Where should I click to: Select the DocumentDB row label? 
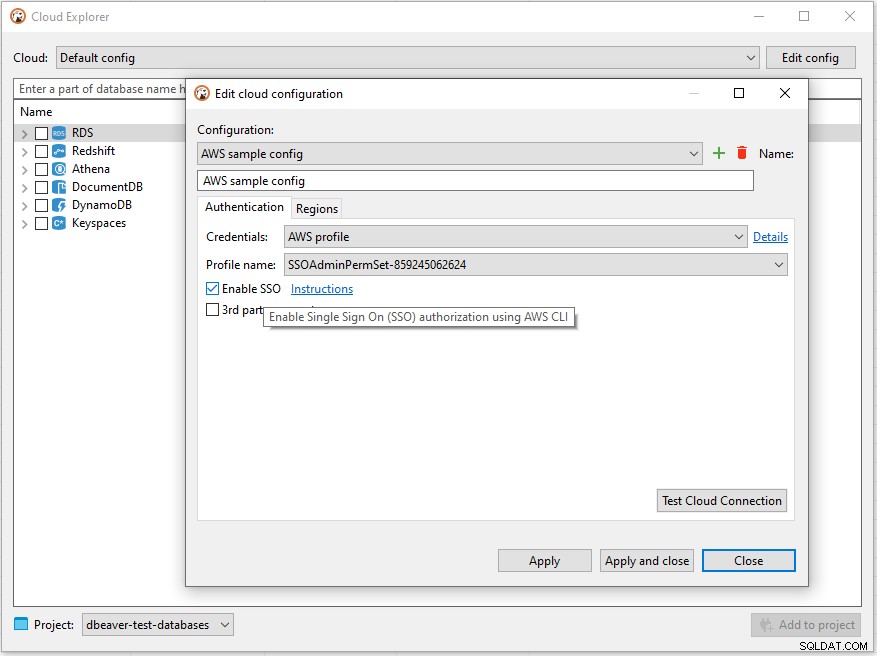pos(107,187)
